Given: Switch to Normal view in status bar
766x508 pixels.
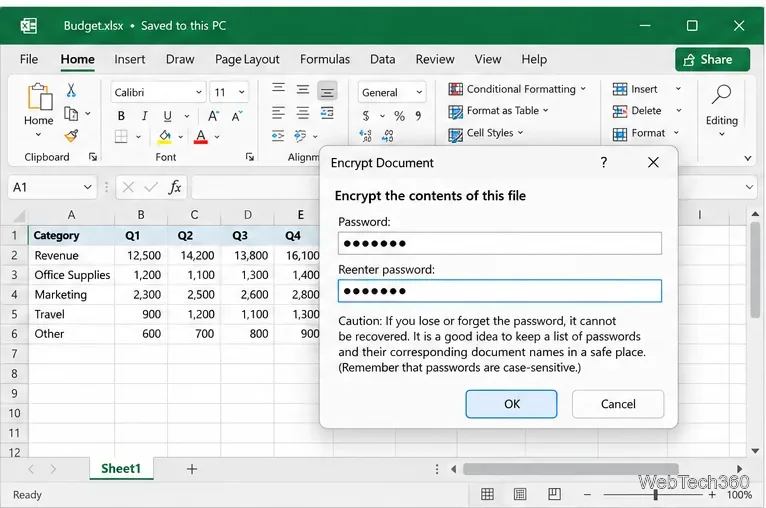Looking at the screenshot, I should (x=487, y=494).
